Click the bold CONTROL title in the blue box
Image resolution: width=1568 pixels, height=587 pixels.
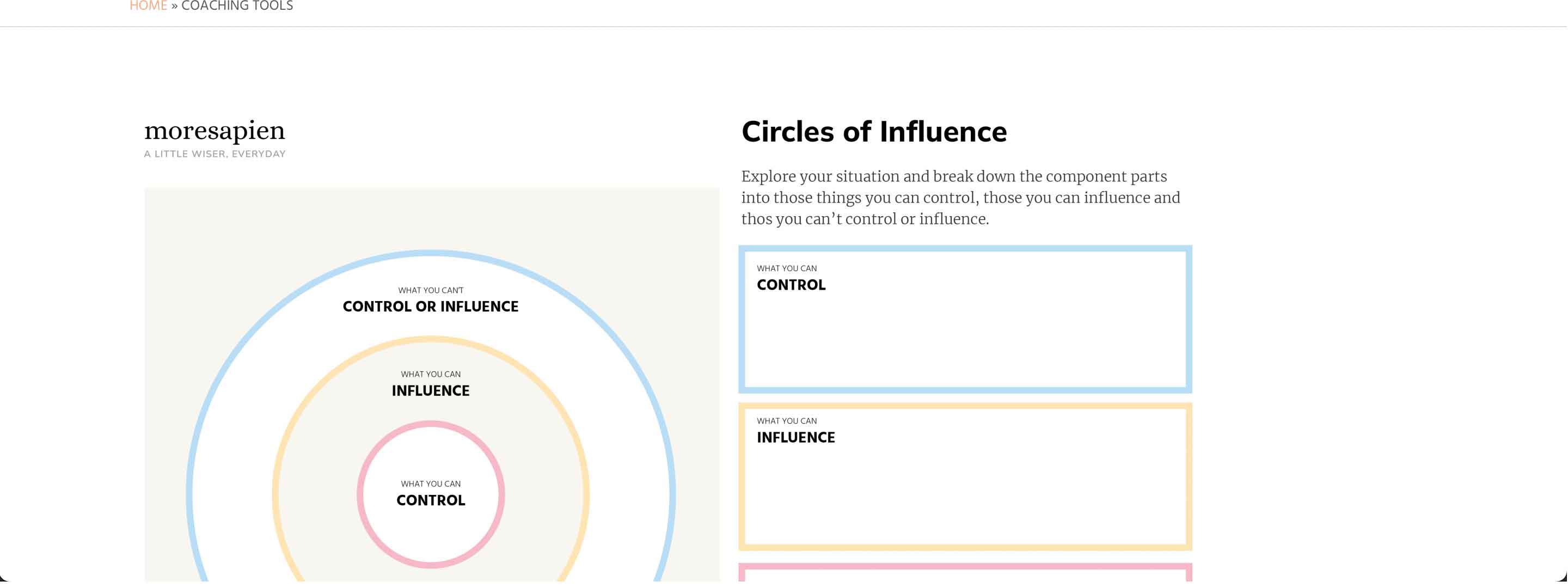pos(791,285)
